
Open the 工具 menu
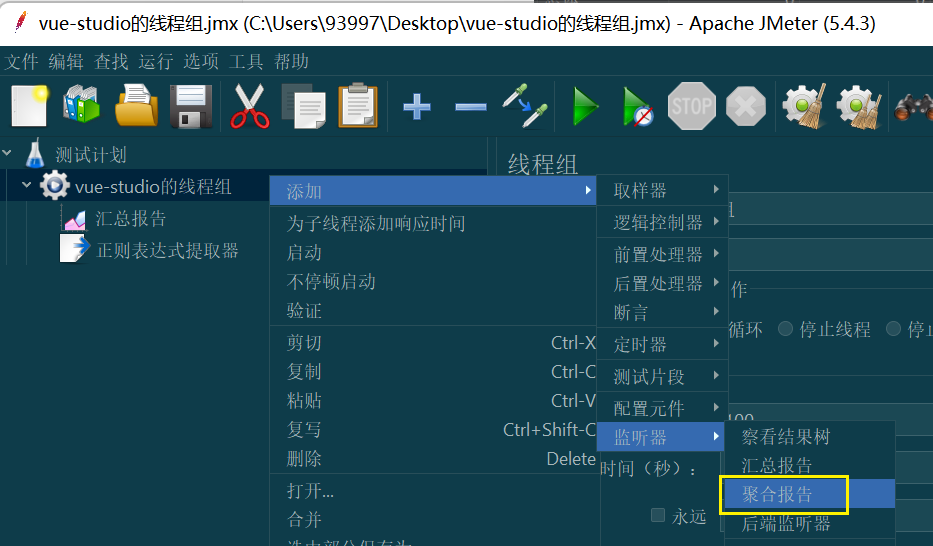[246, 61]
